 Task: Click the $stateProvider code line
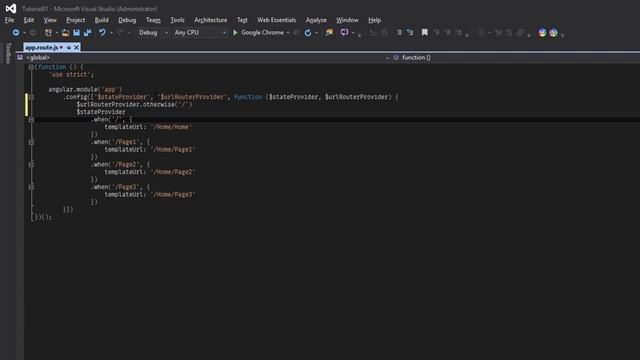pos(101,112)
